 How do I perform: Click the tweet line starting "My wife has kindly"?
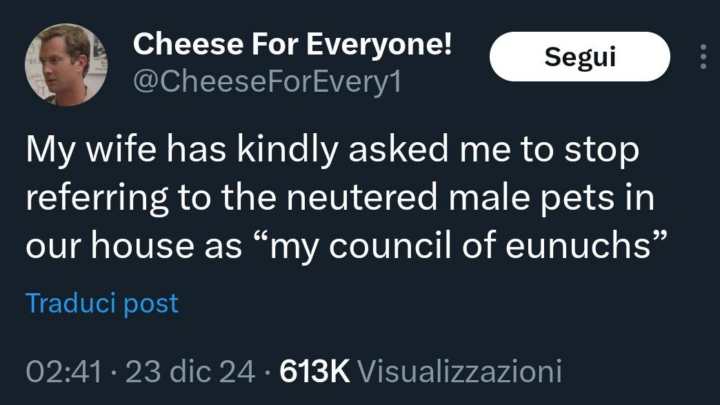(x=331, y=152)
